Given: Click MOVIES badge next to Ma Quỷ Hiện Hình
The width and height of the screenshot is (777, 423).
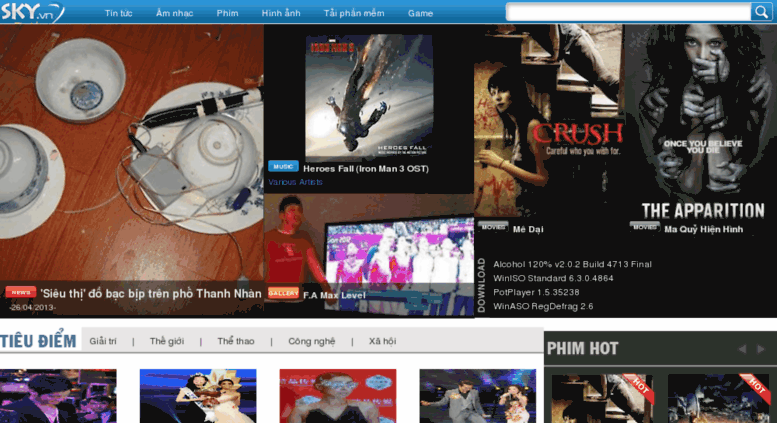Looking at the screenshot, I should point(645,227).
